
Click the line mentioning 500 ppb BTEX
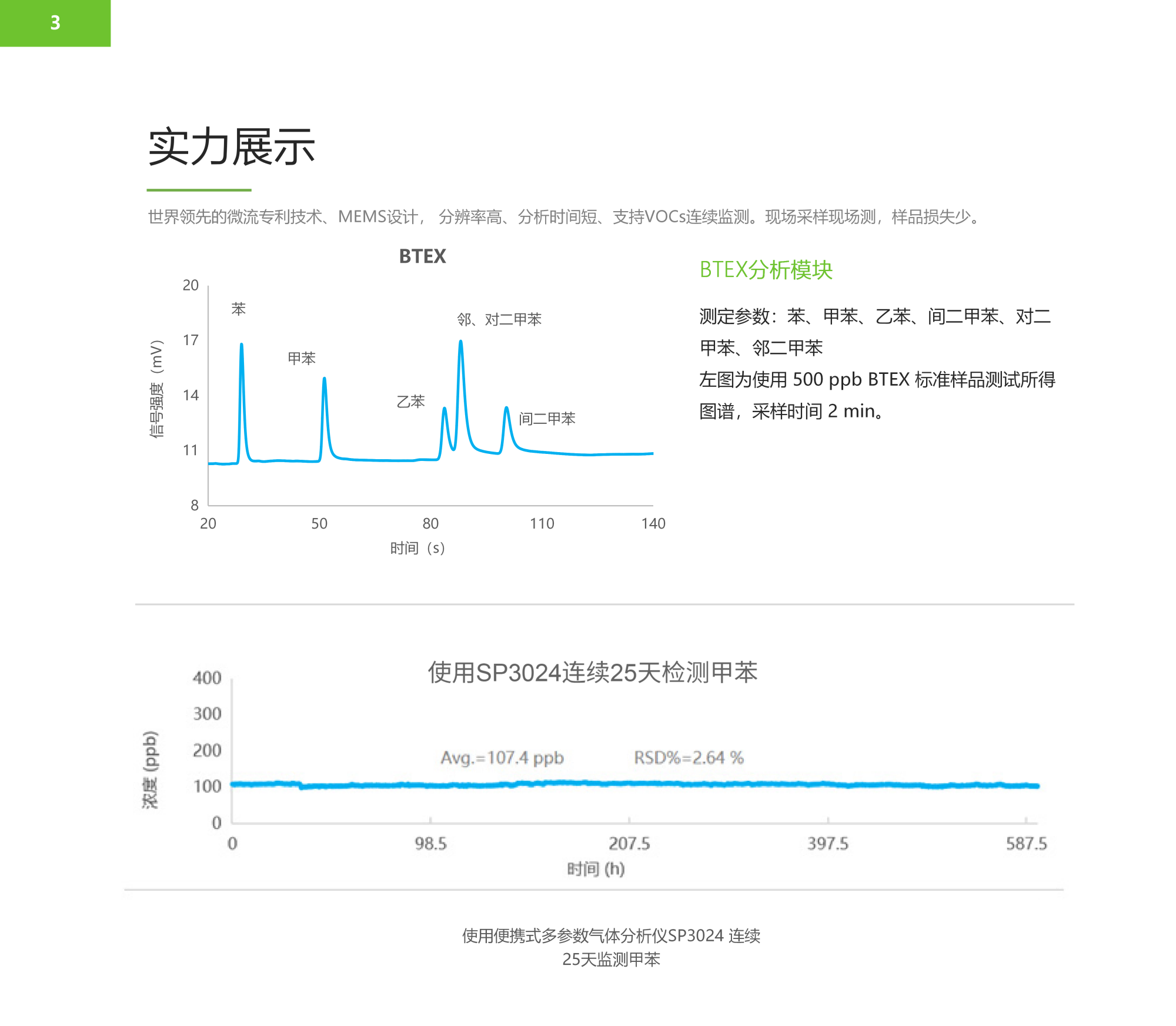point(877,379)
